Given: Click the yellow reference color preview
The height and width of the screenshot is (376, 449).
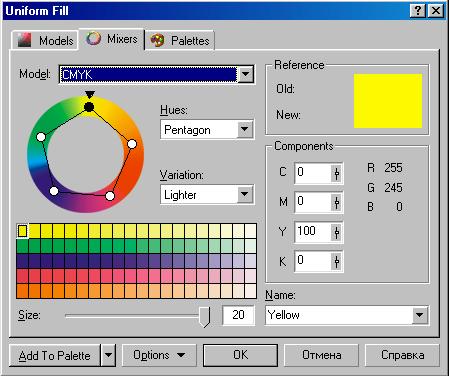Looking at the screenshot, I should click(x=388, y=101).
